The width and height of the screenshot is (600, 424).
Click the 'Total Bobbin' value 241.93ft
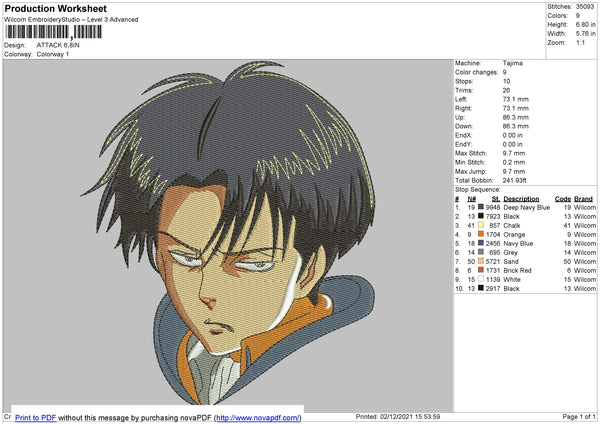click(x=515, y=180)
